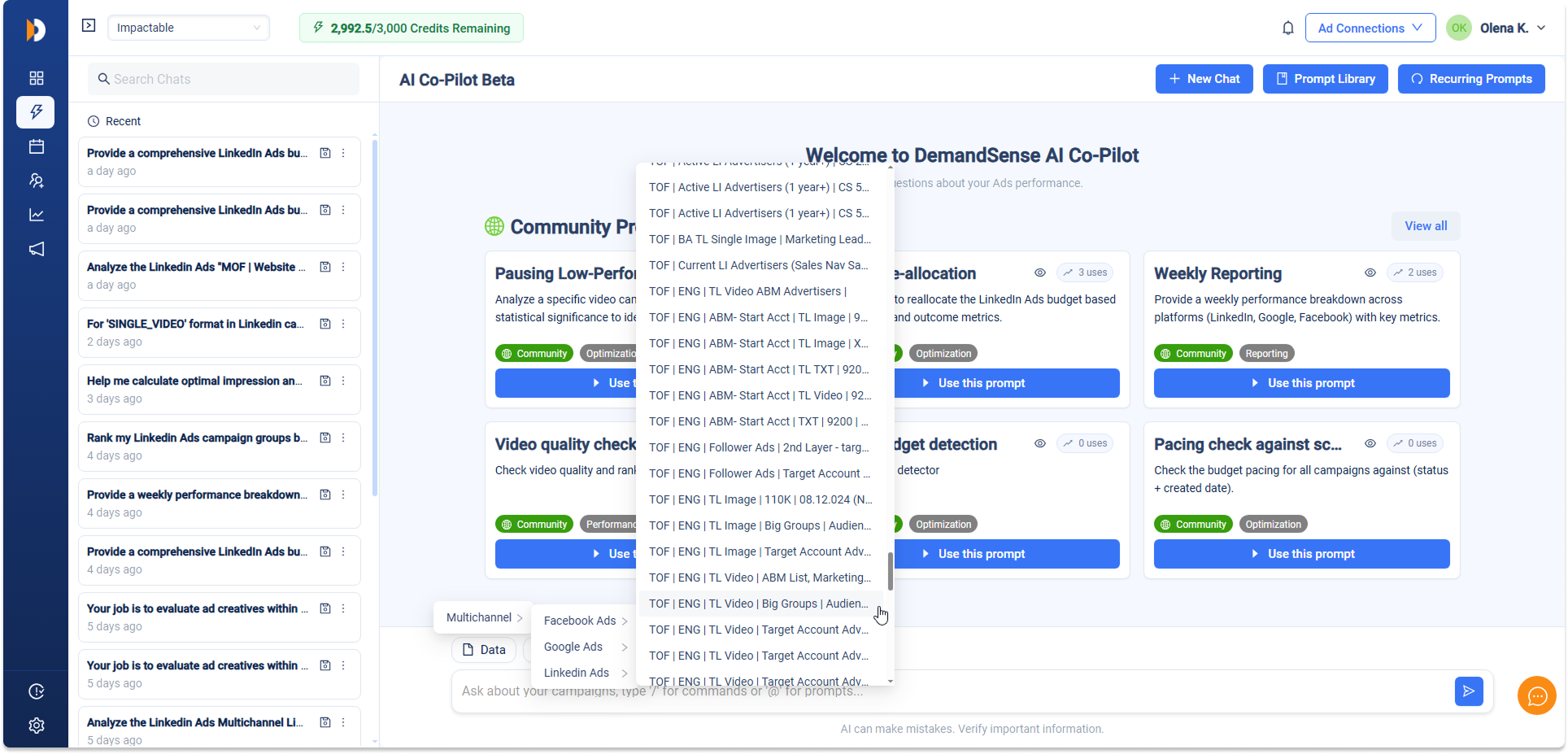Click the megaphone campaigns icon in sidebar
The image size is (1568, 754).
pyautogui.click(x=36, y=249)
